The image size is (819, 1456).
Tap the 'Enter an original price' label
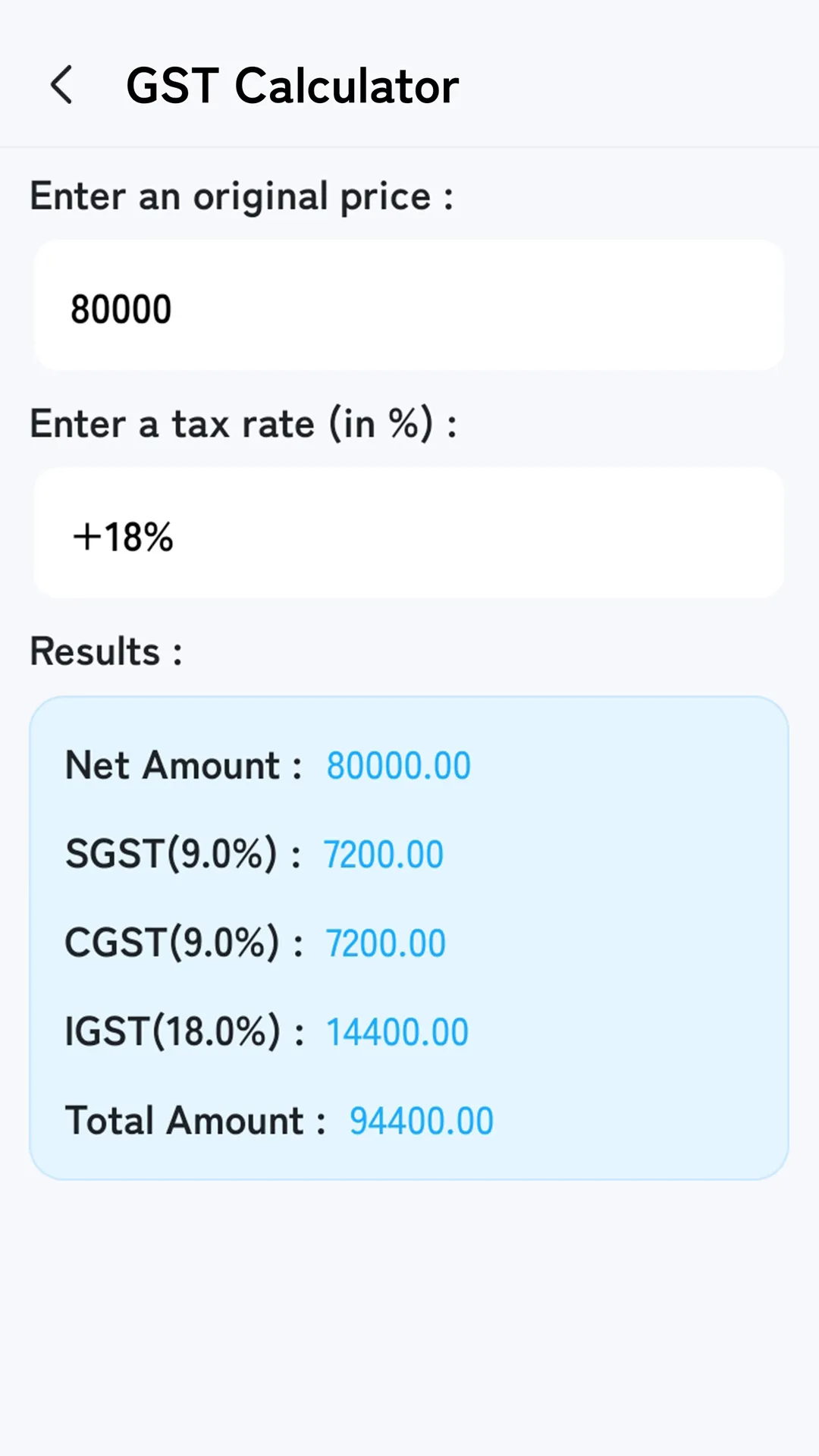tap(241, 196)
